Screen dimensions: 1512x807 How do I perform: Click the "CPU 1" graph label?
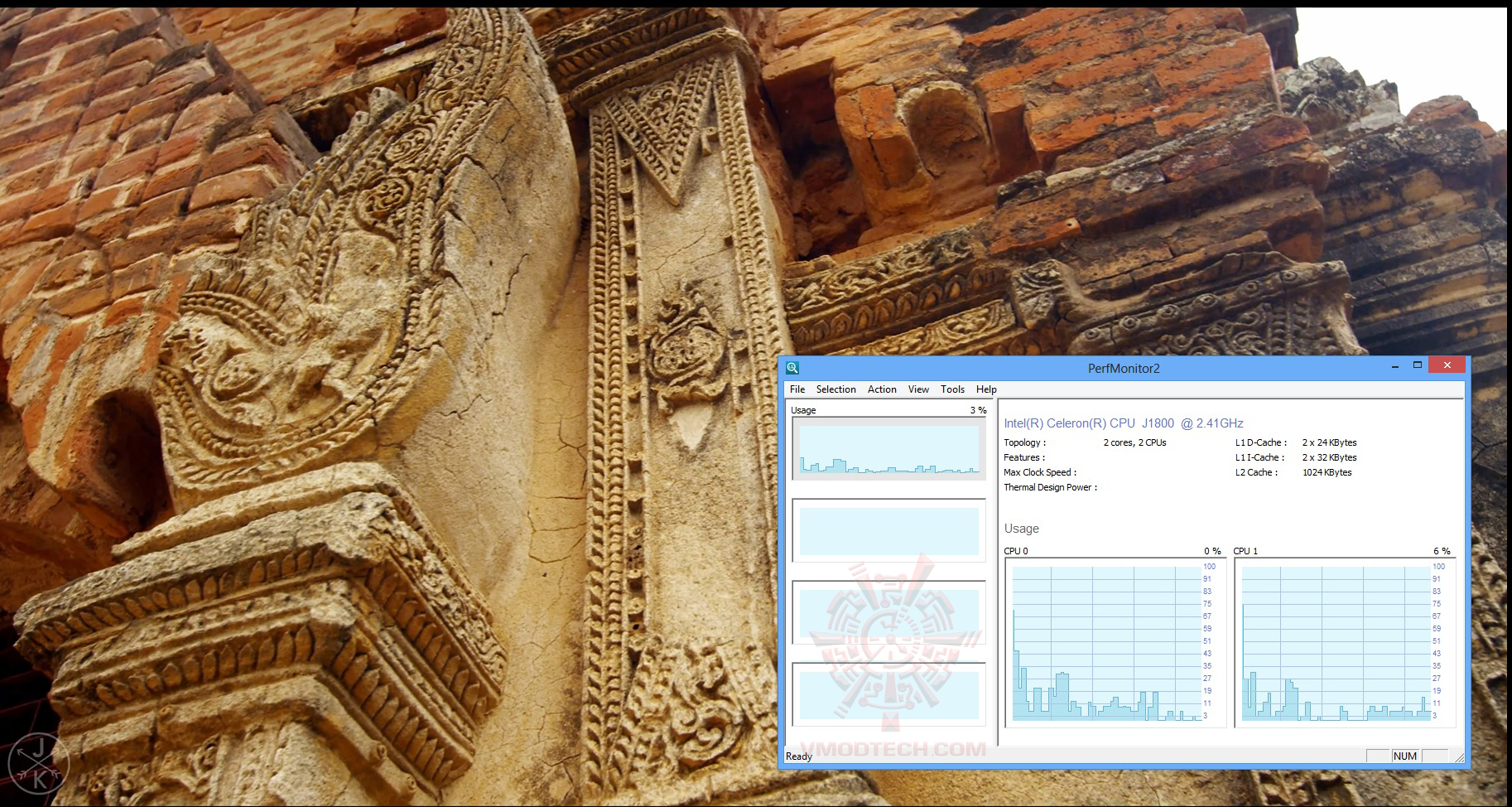pos(1245,551)
